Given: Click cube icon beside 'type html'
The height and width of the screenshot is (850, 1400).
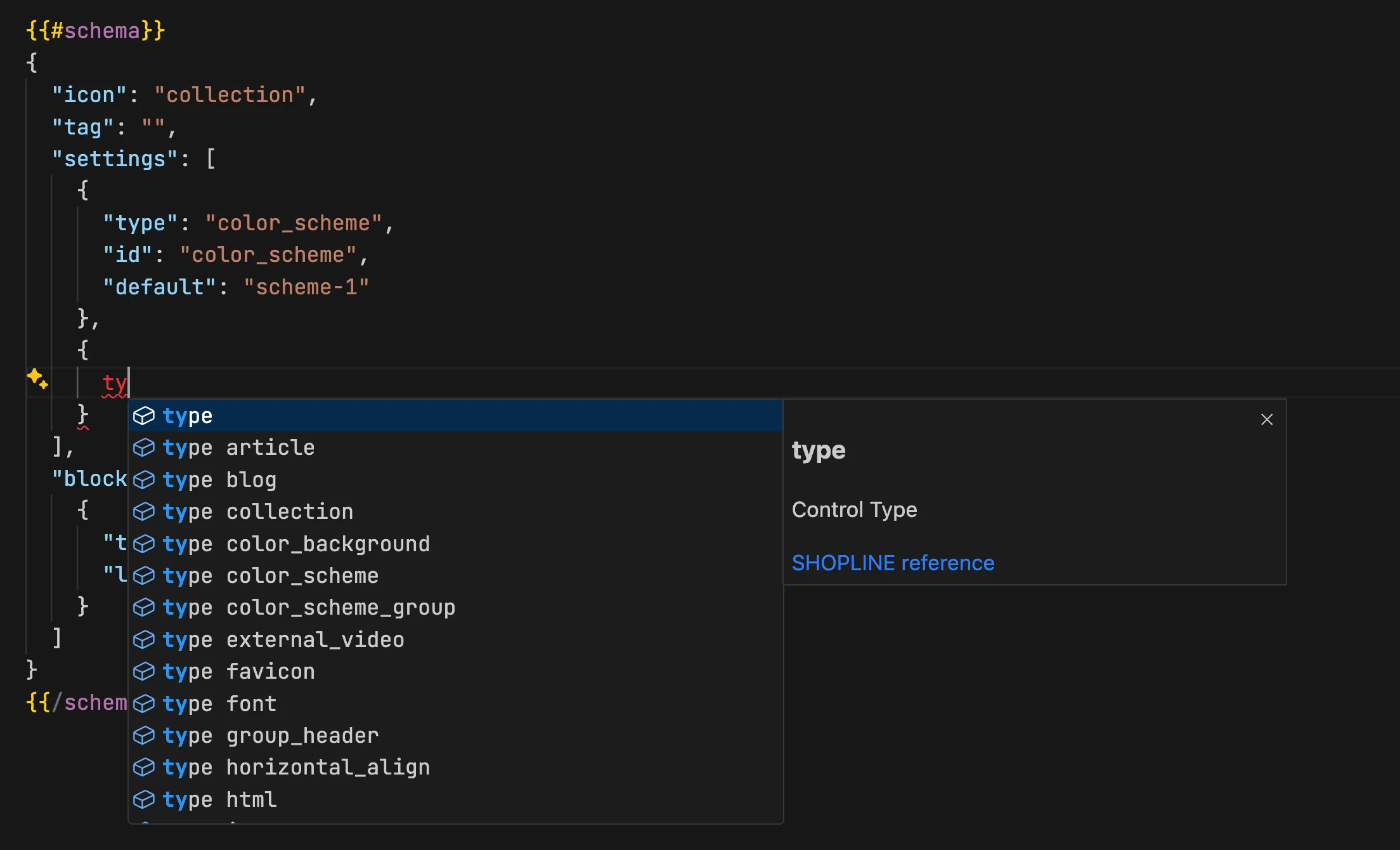Looking at the screenshot, I should [144, 800].
